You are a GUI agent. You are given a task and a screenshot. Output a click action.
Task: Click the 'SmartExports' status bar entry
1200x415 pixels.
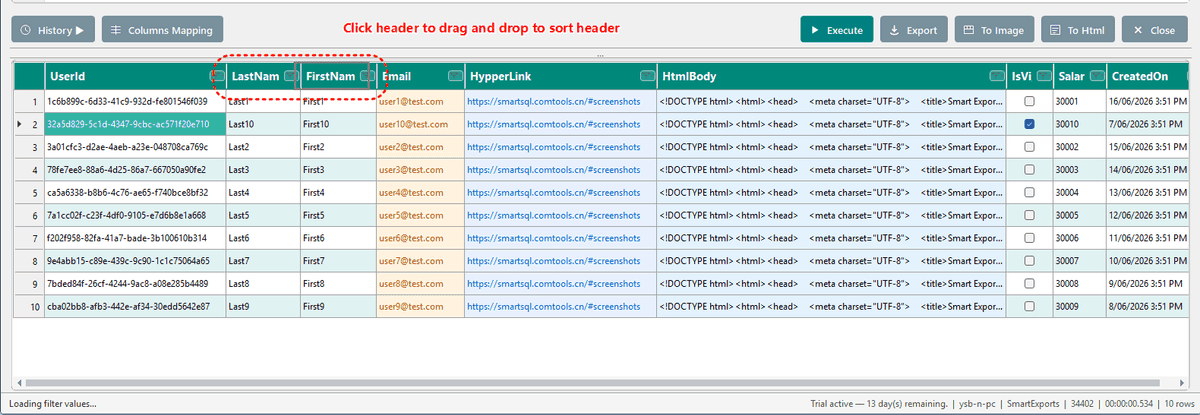tap(1034, 404)
